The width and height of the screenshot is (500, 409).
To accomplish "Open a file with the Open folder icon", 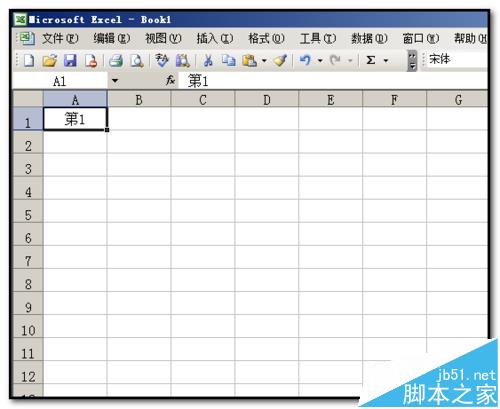I will 50,61.
